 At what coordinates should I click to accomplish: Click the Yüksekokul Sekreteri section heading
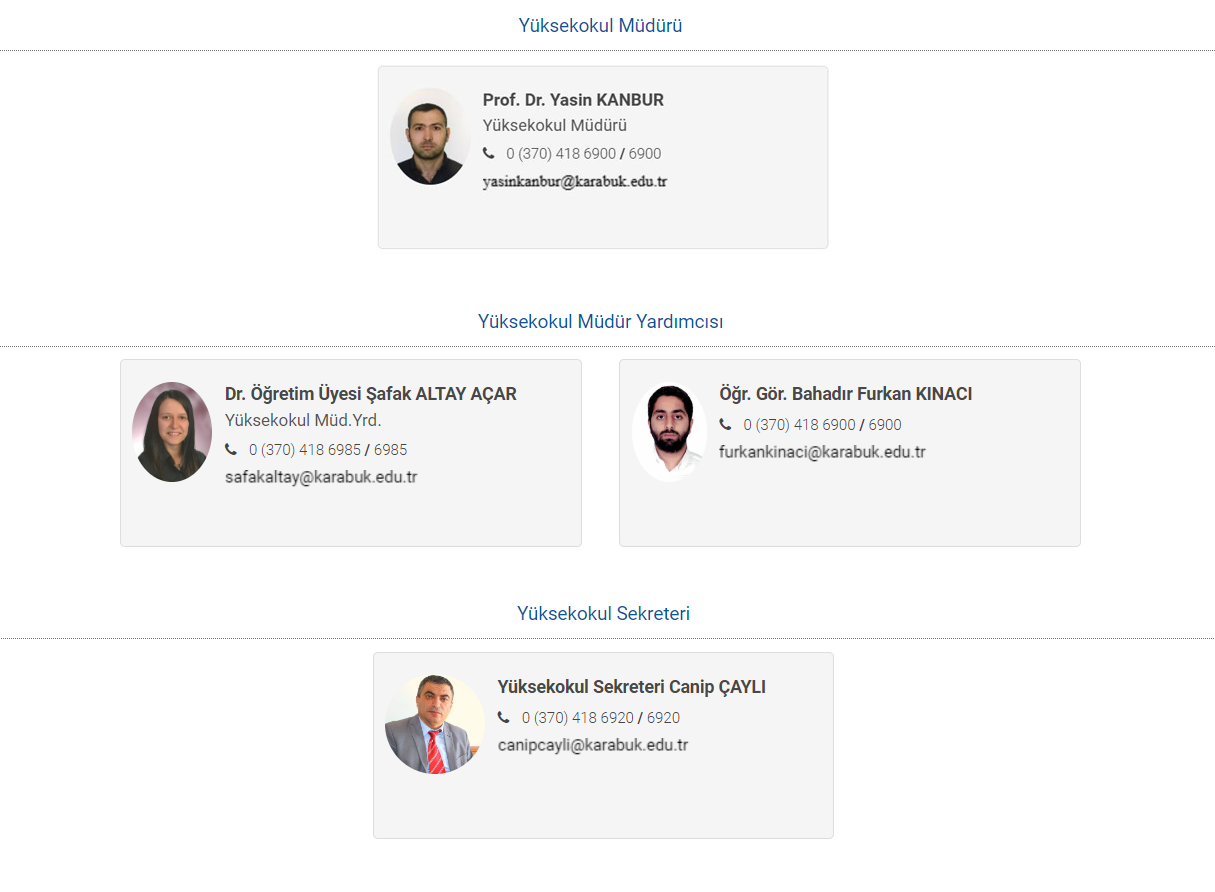point(603,613)
